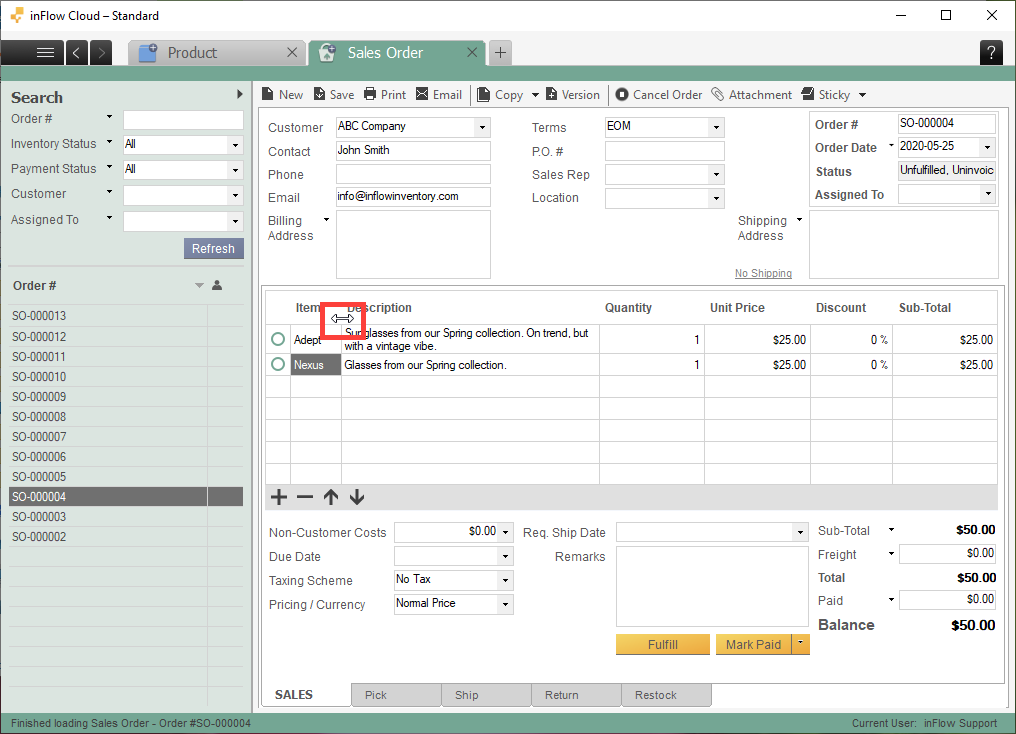Image resolution: width=1016 pixels, height=734 pixels.
Task: Click the P.O. # field
Action: [664, 151]
